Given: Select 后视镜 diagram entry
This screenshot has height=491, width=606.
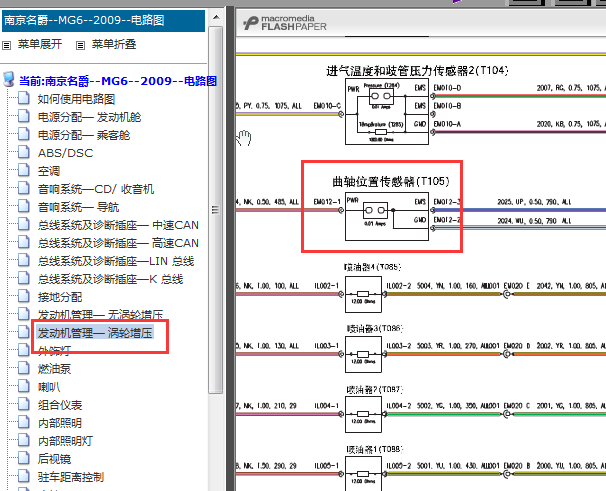Looking at the screenshot, I should tap(54, 459).
